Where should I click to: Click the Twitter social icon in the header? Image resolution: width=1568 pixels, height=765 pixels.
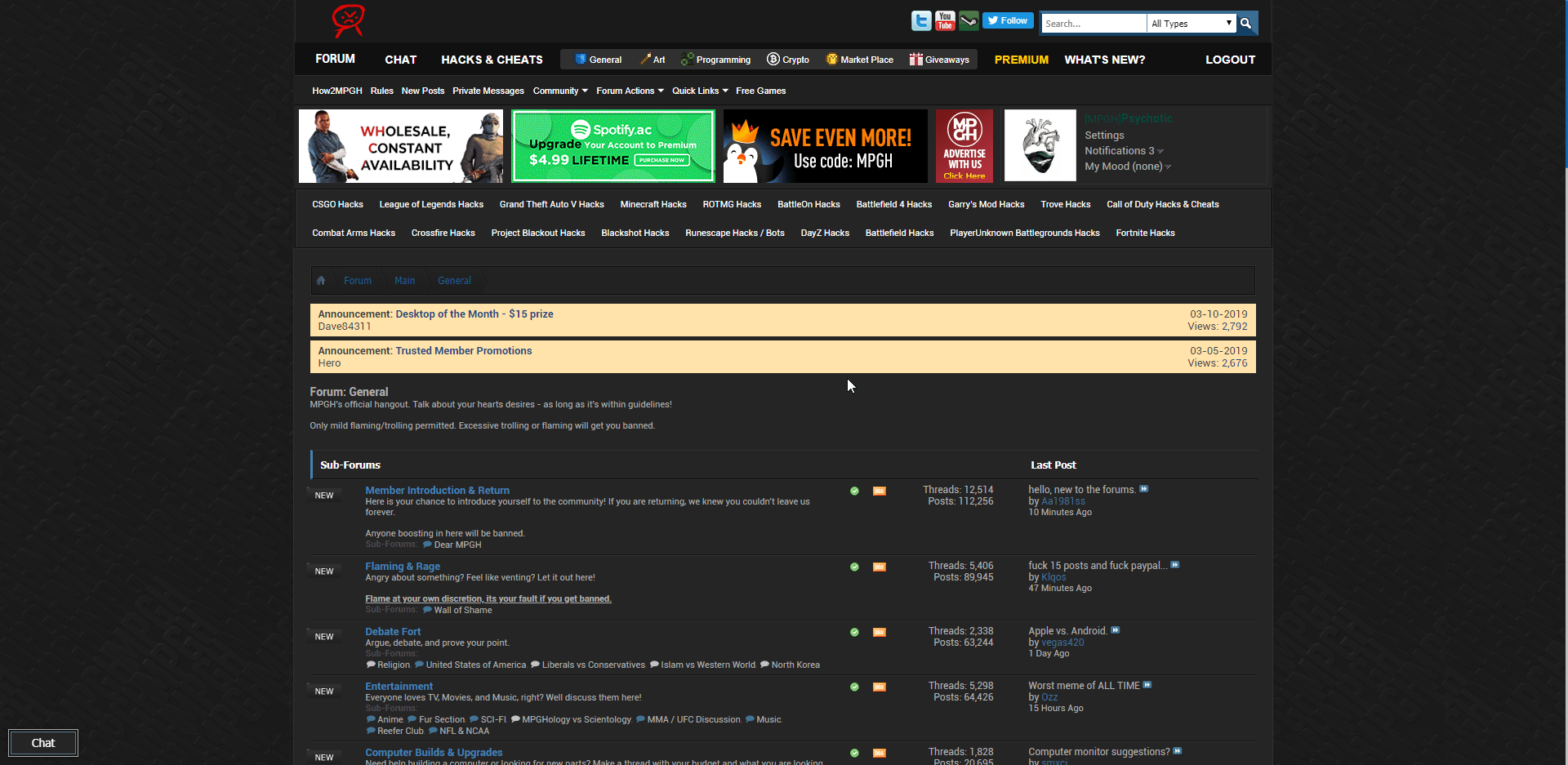(x=921, y=20)
